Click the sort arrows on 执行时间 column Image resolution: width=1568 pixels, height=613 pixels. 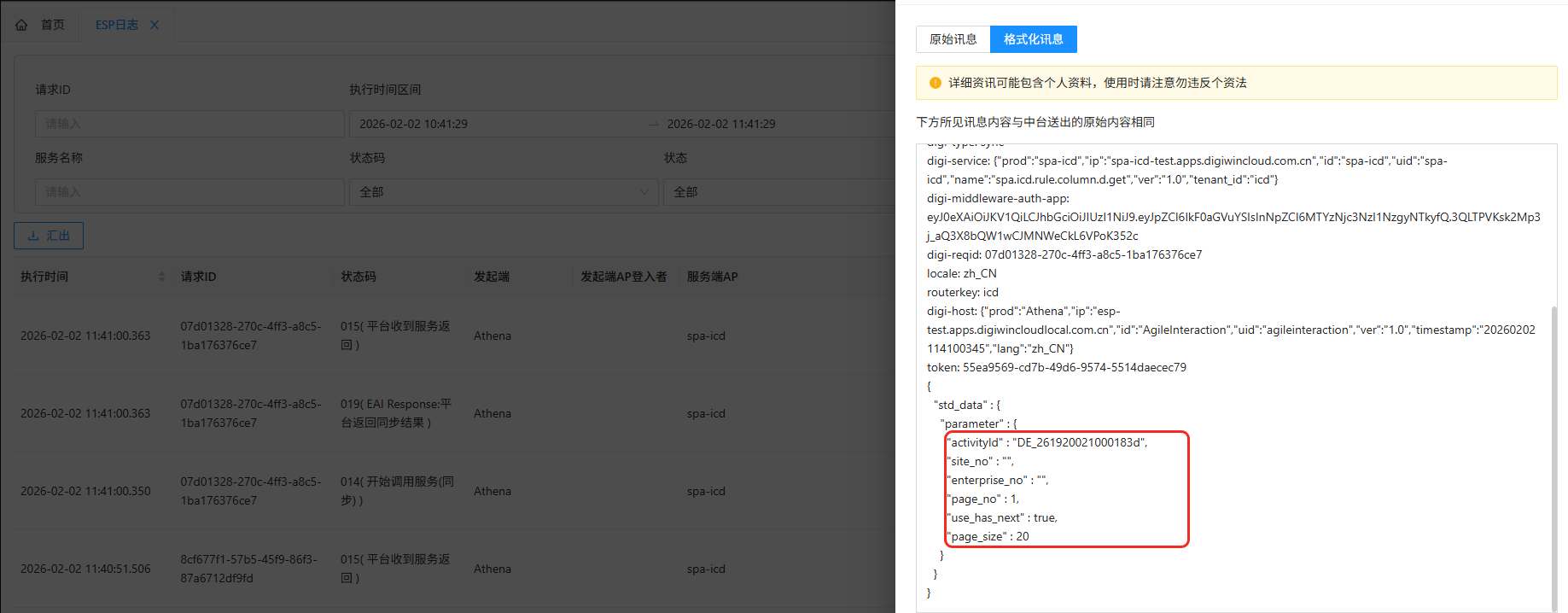pos(161,277)
